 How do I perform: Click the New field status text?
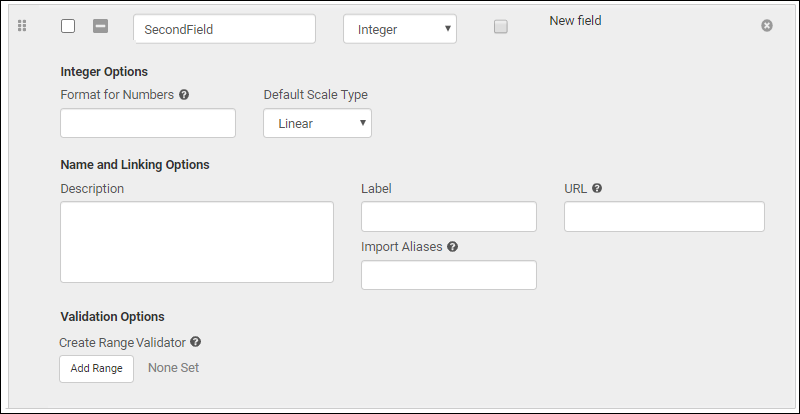click(x=575, y=20)
